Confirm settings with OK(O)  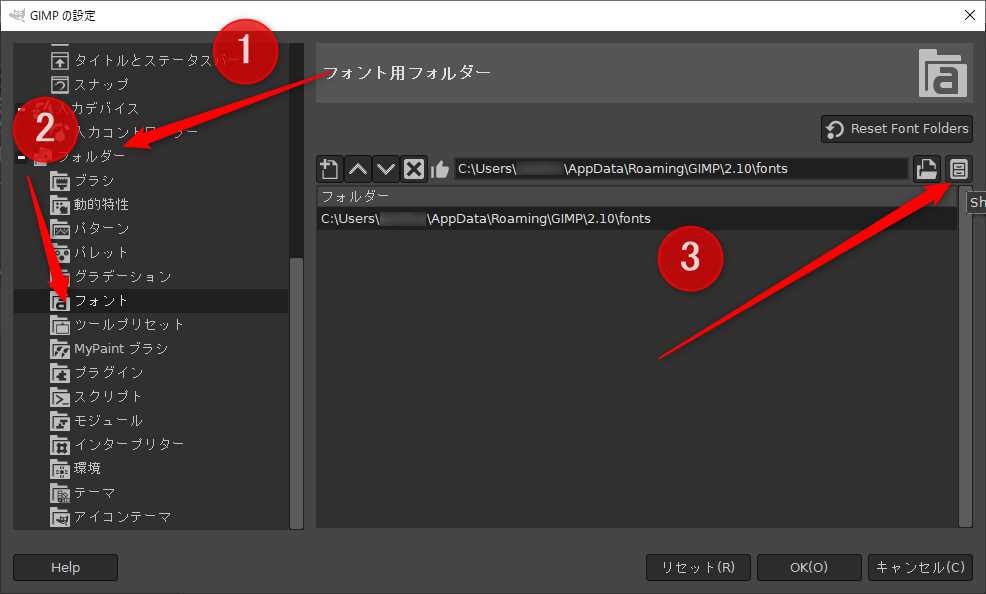[x=809, y=568]
